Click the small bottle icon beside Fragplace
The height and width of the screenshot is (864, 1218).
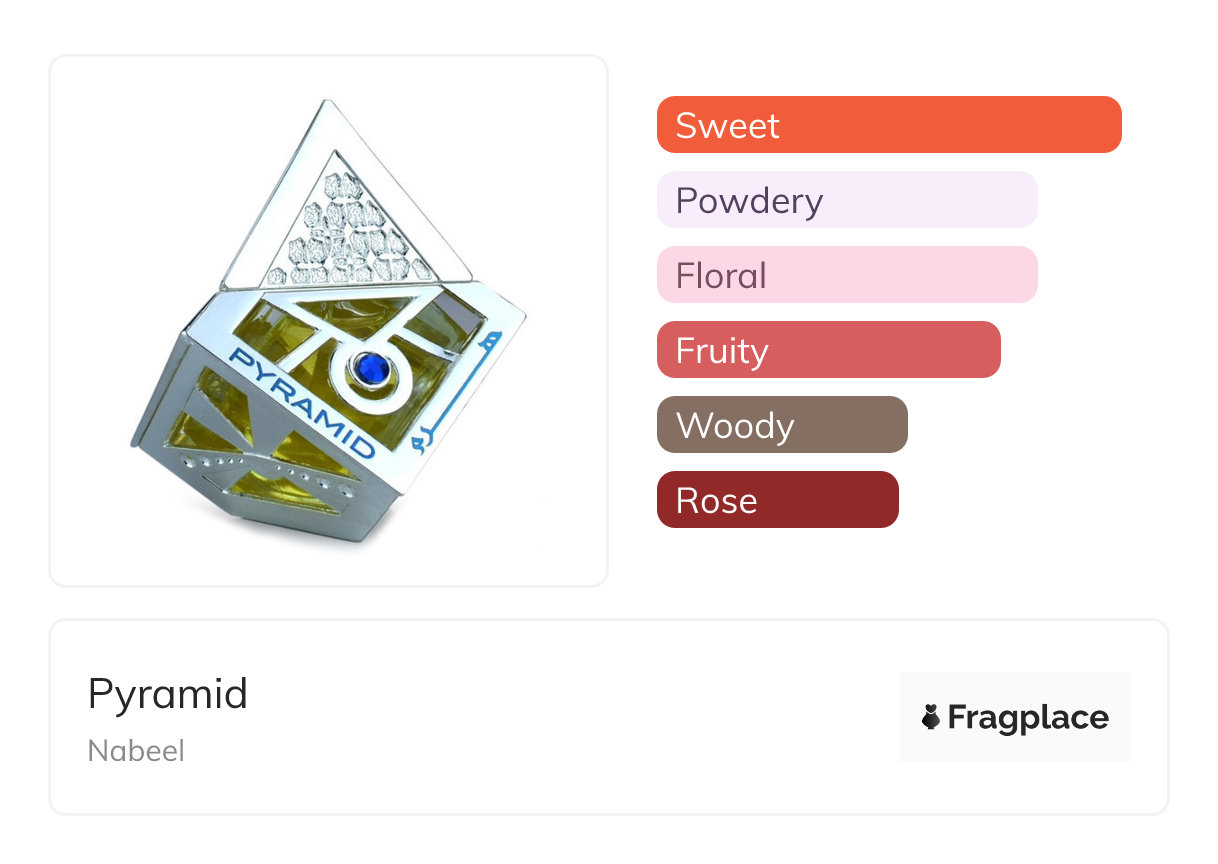tap(931, 717)
